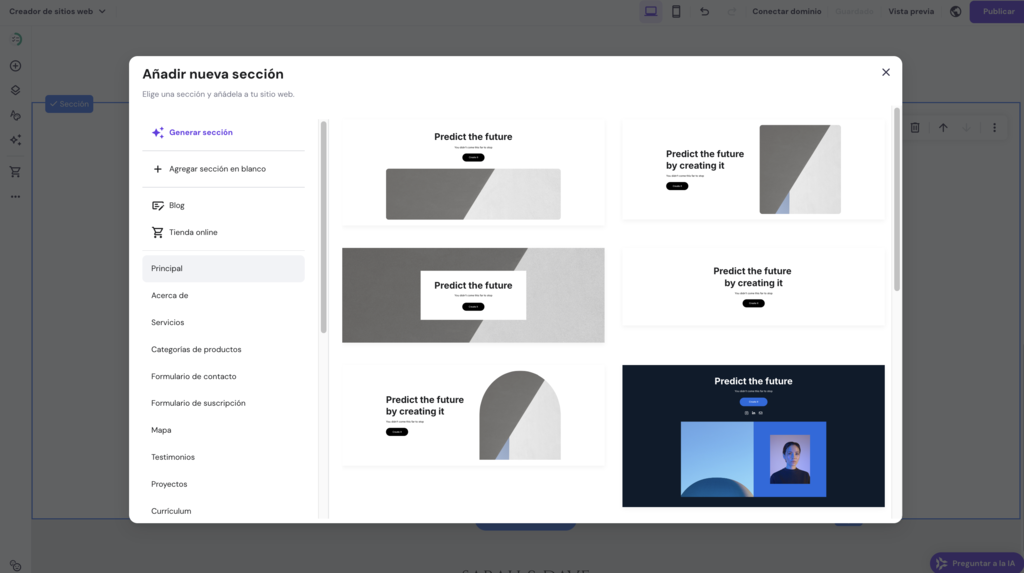The width and height of the screenshot is (1024, 573).
Task: Open the layers icon in left sidebar
Action: (16, 90)
